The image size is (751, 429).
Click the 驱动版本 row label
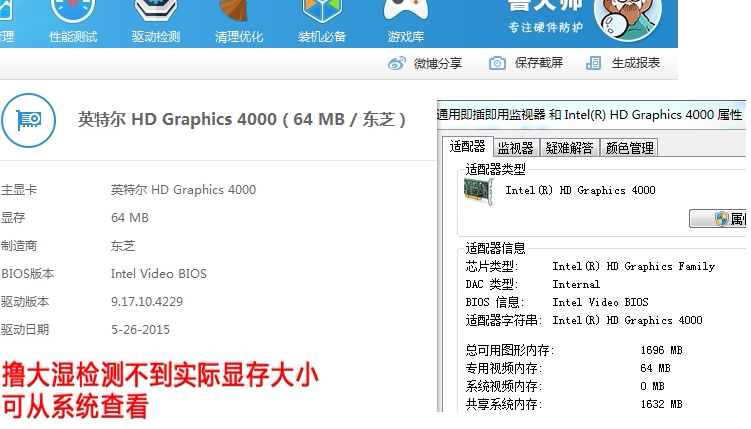[x=25, y=302]
